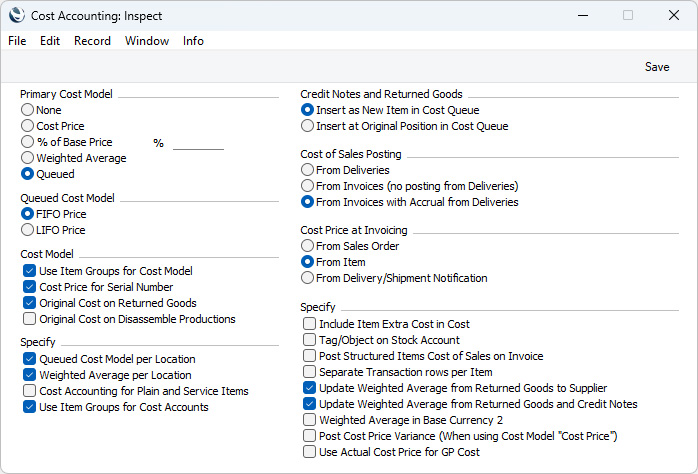Click the Save button
The height and width of the screenshot is (474, 698).
click(657, 67)
